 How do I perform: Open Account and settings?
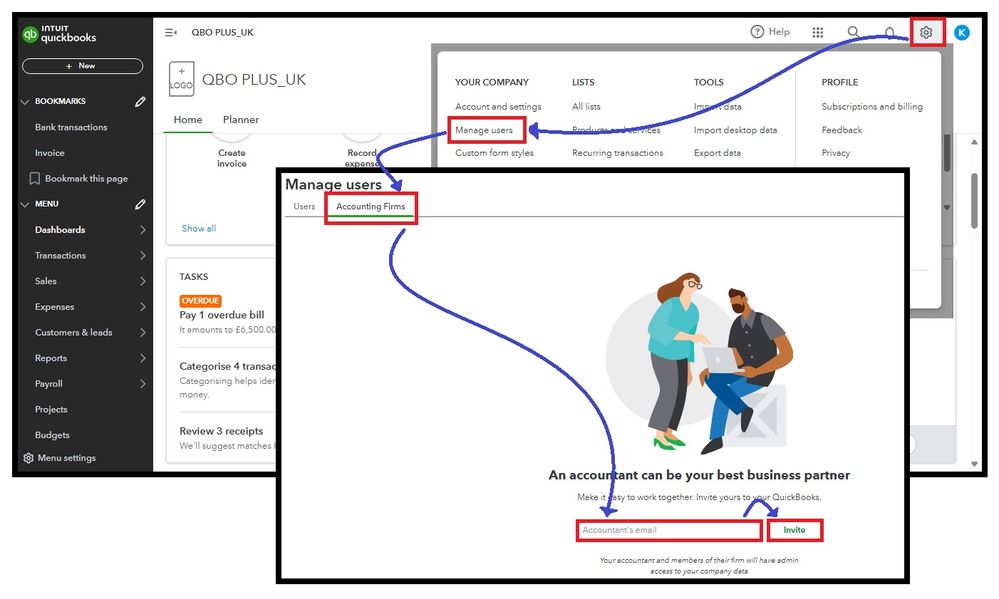(x=498, y=106)
